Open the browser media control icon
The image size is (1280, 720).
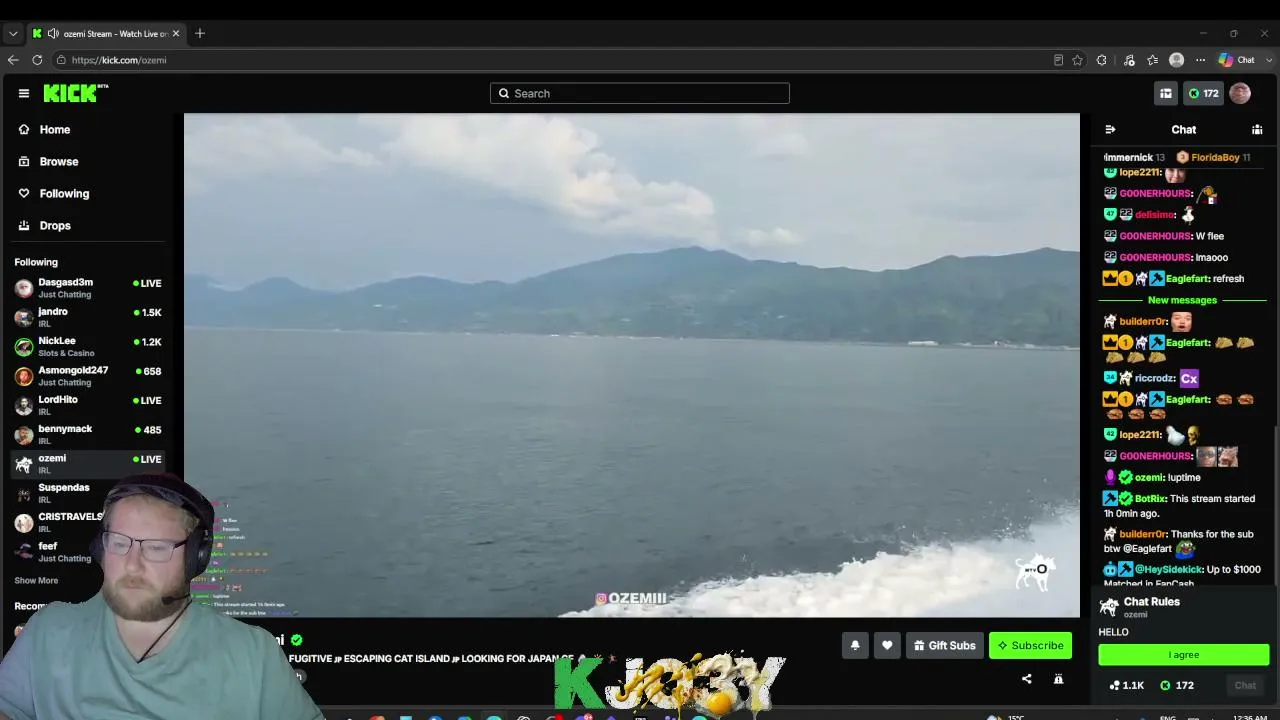1129,60
